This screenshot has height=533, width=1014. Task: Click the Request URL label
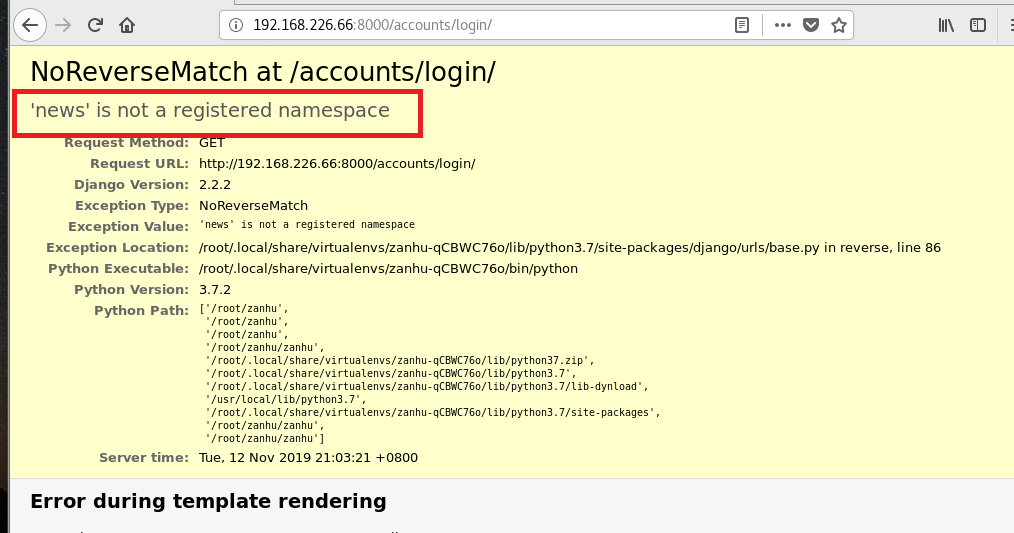[139, 164]
